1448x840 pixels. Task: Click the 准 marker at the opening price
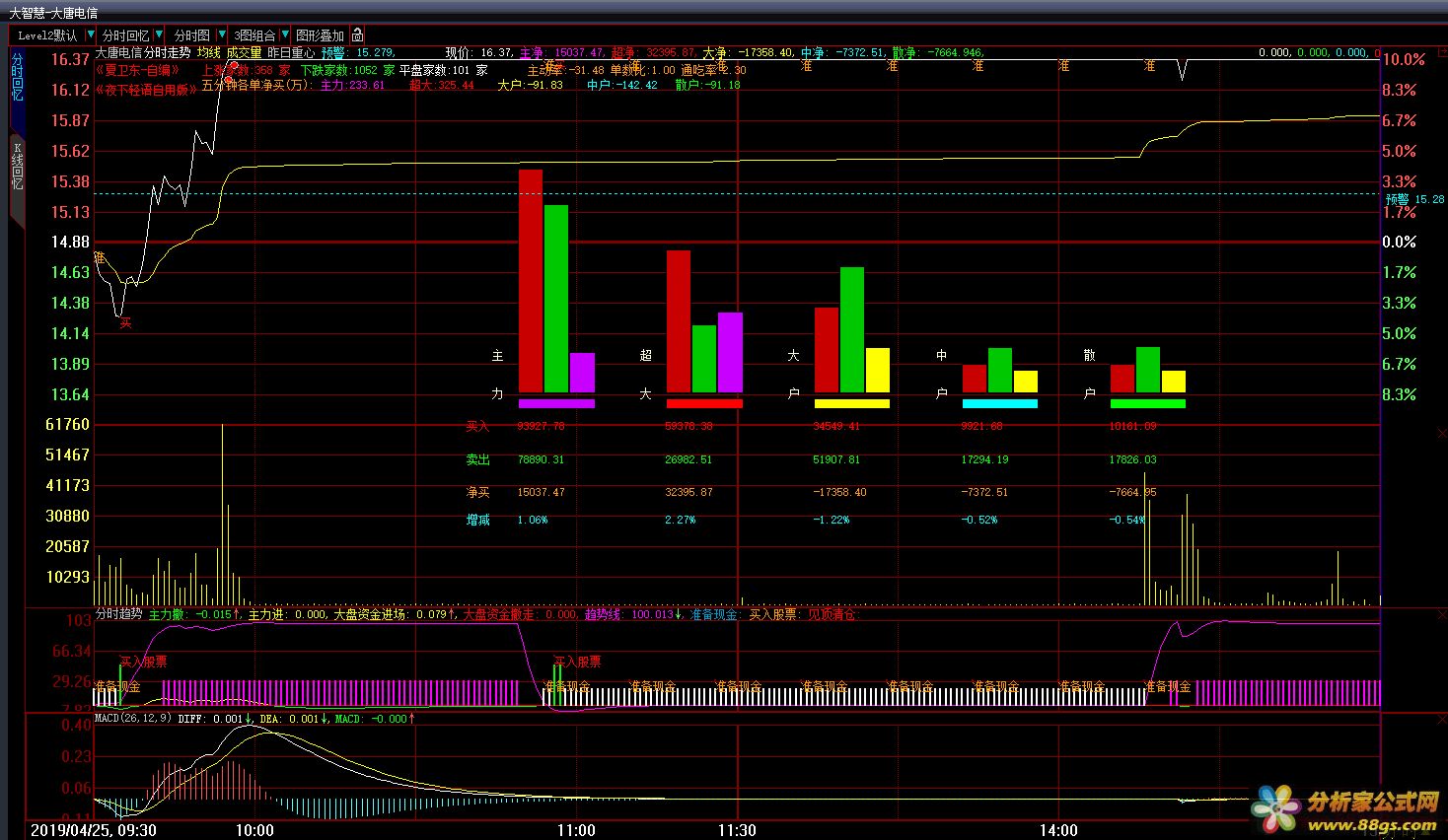(99, 256)
